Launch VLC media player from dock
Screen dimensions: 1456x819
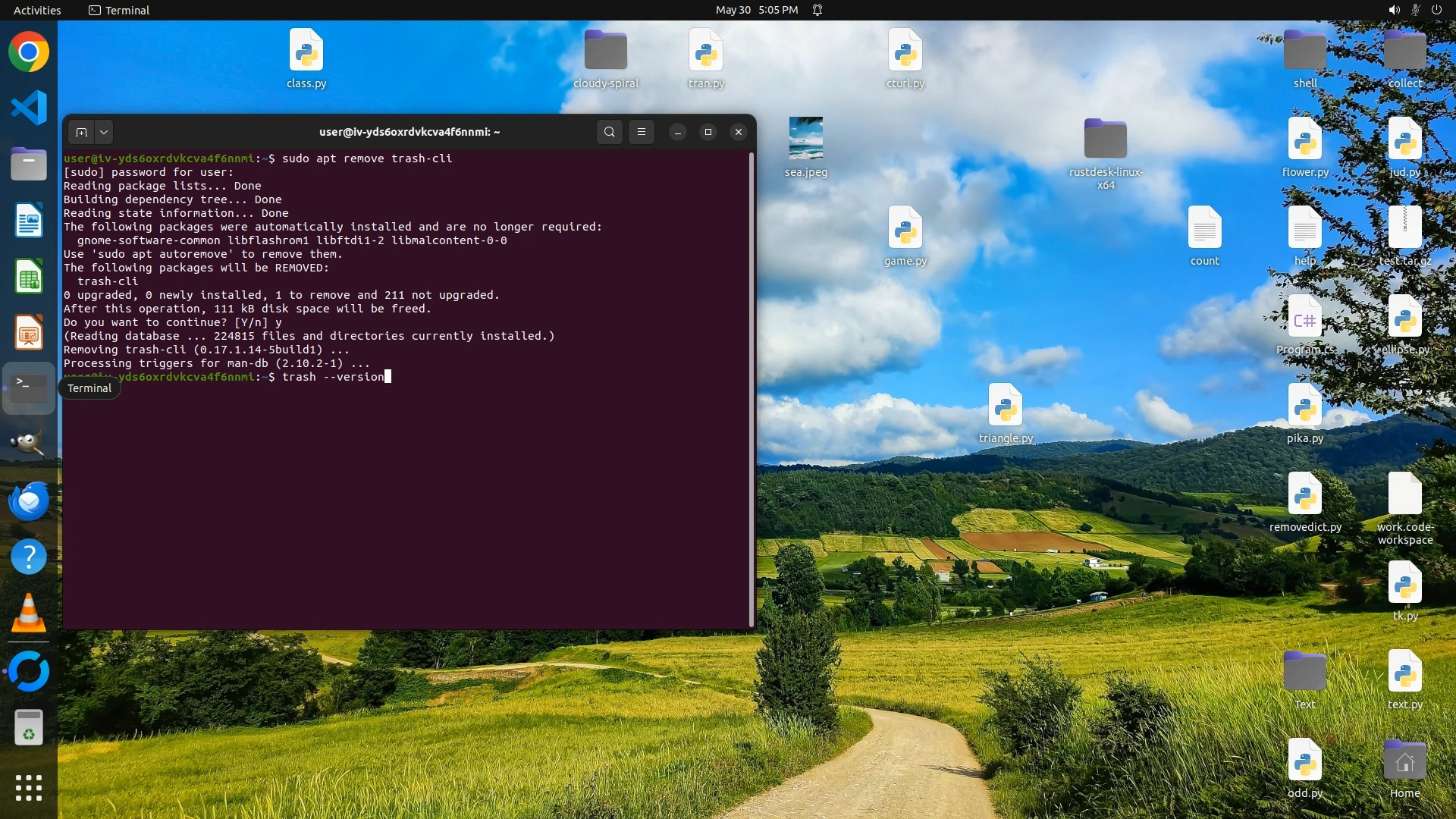[x=29, y=613]
